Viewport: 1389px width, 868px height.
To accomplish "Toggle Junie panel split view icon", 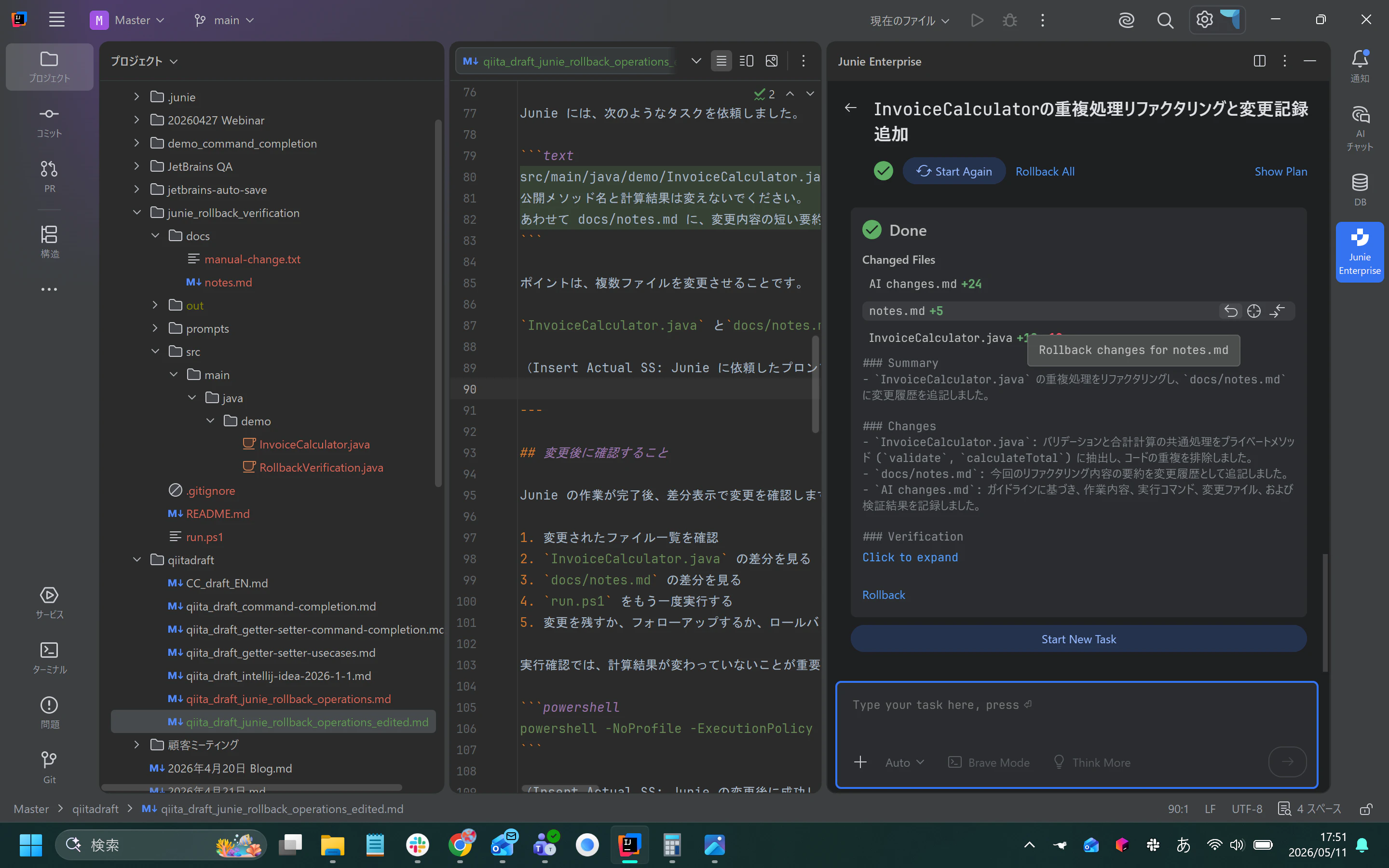I will [x=1259, y=61].
